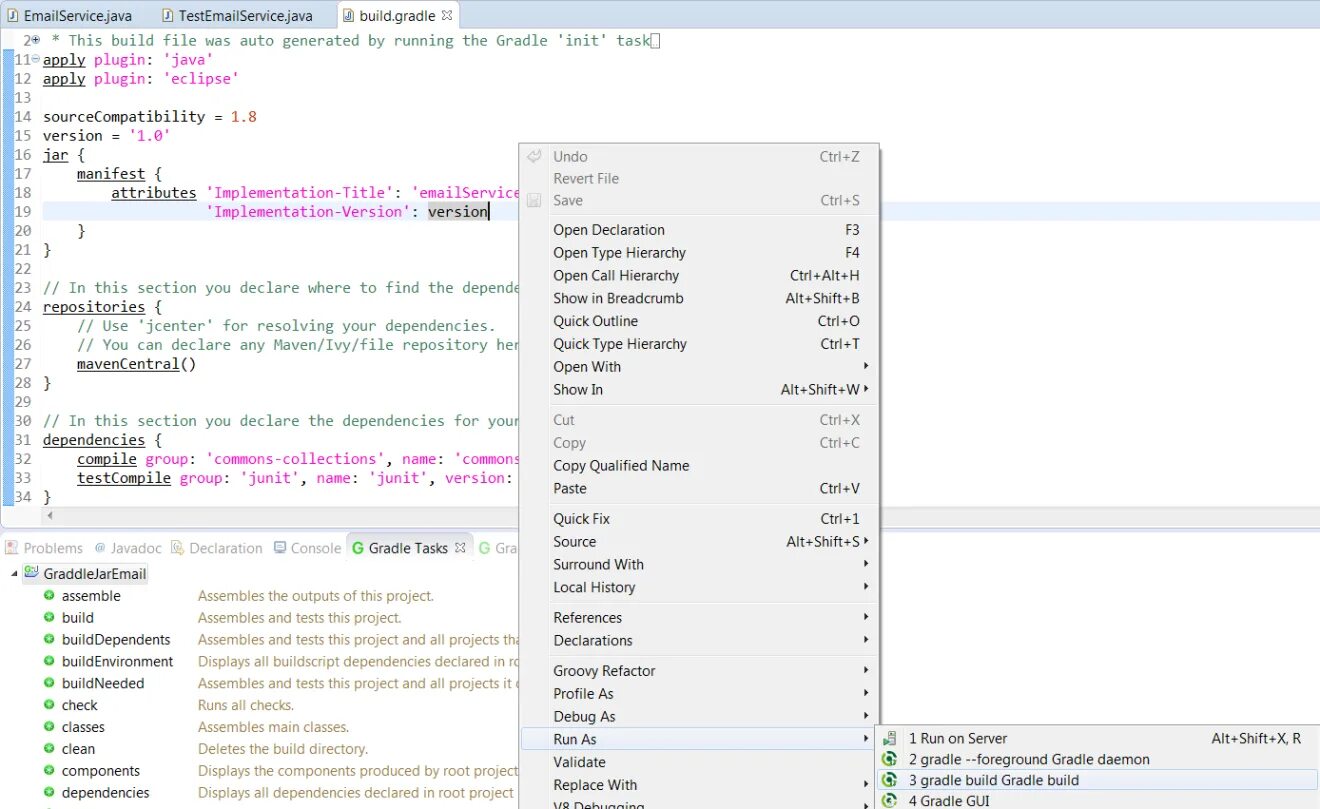
Task: Collapse the fold at line 11
Action: 35,59
